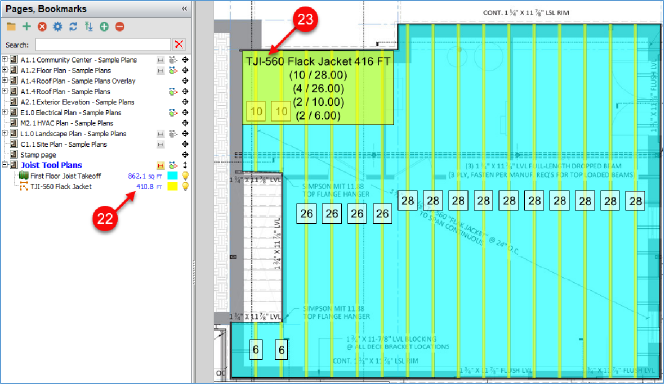664x384 pixels.
Task: Click the cyan color swatch of First Floor Joist Takeoff
Action: pyautogui.click(x=172, y=176)
